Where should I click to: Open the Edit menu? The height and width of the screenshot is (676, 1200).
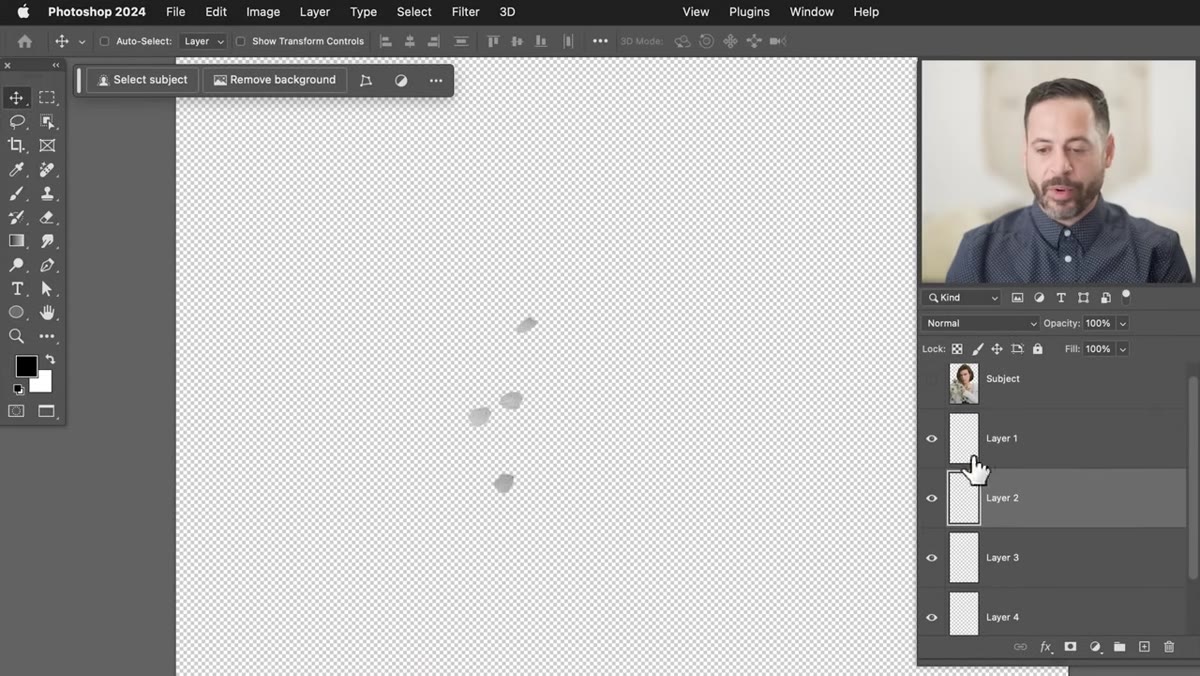[x=216, y=12]
